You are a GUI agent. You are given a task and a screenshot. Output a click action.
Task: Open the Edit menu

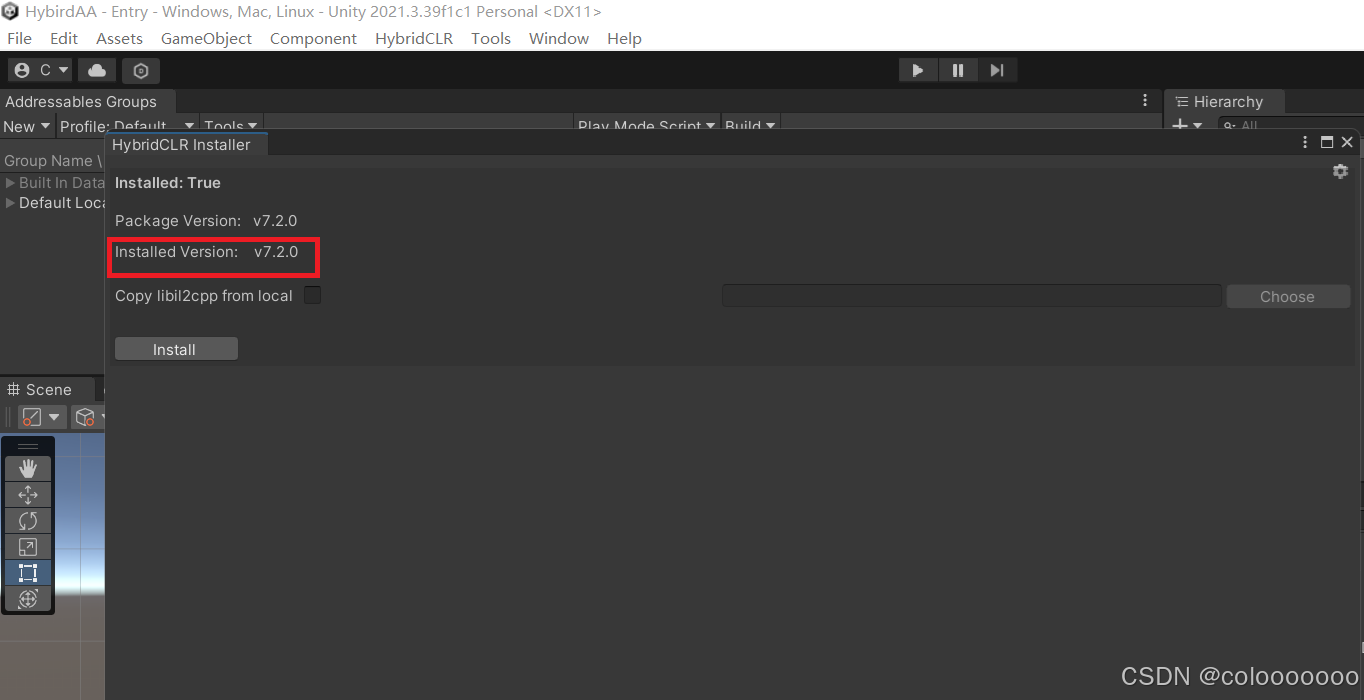[x=64, y=38]
